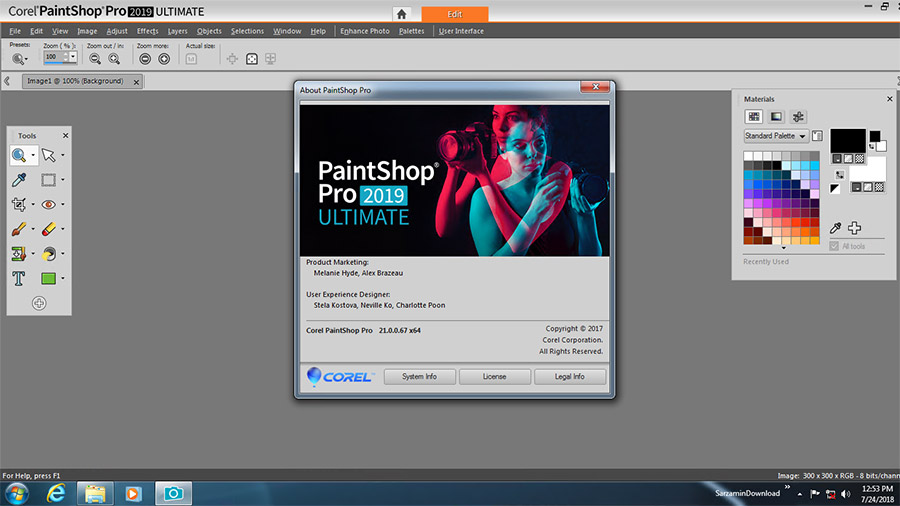Set background material to pattern mode

tap(879, 187)
